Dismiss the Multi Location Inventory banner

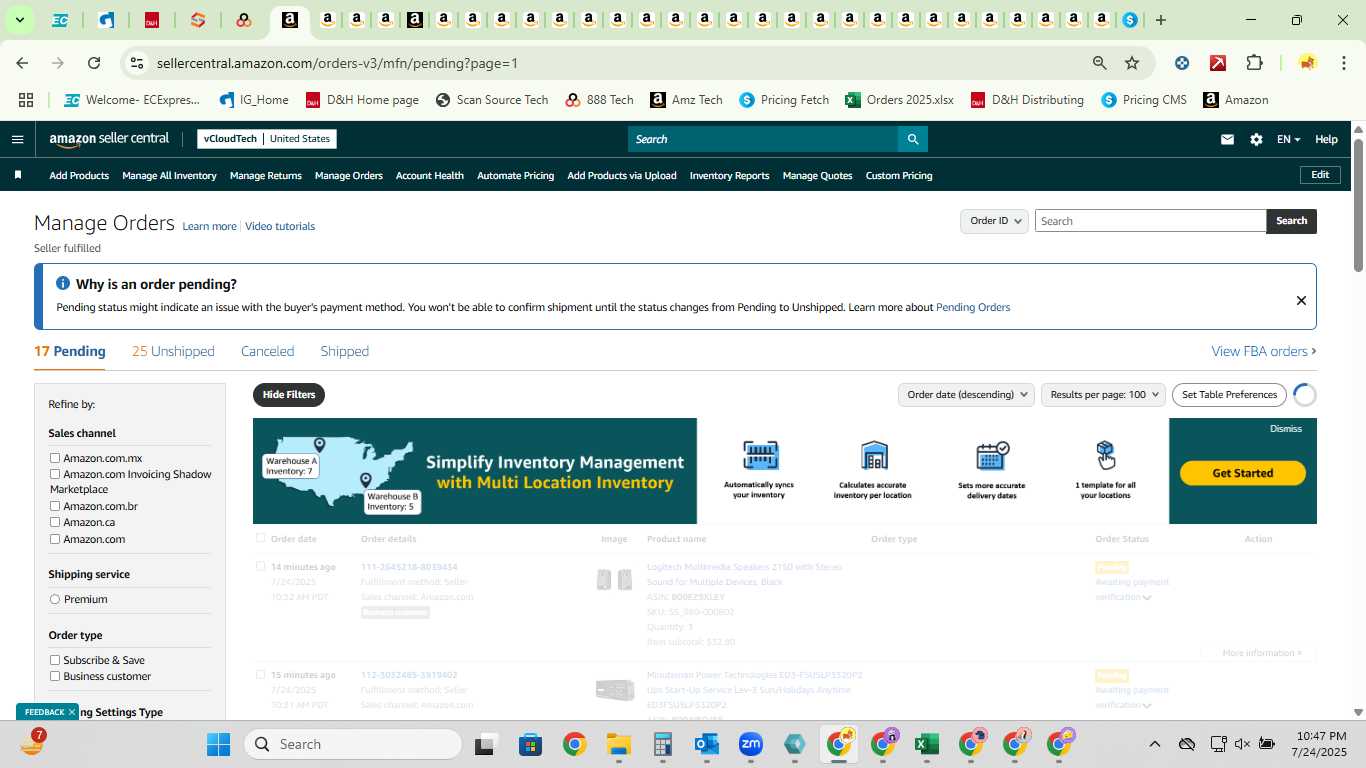point(1285,428)
